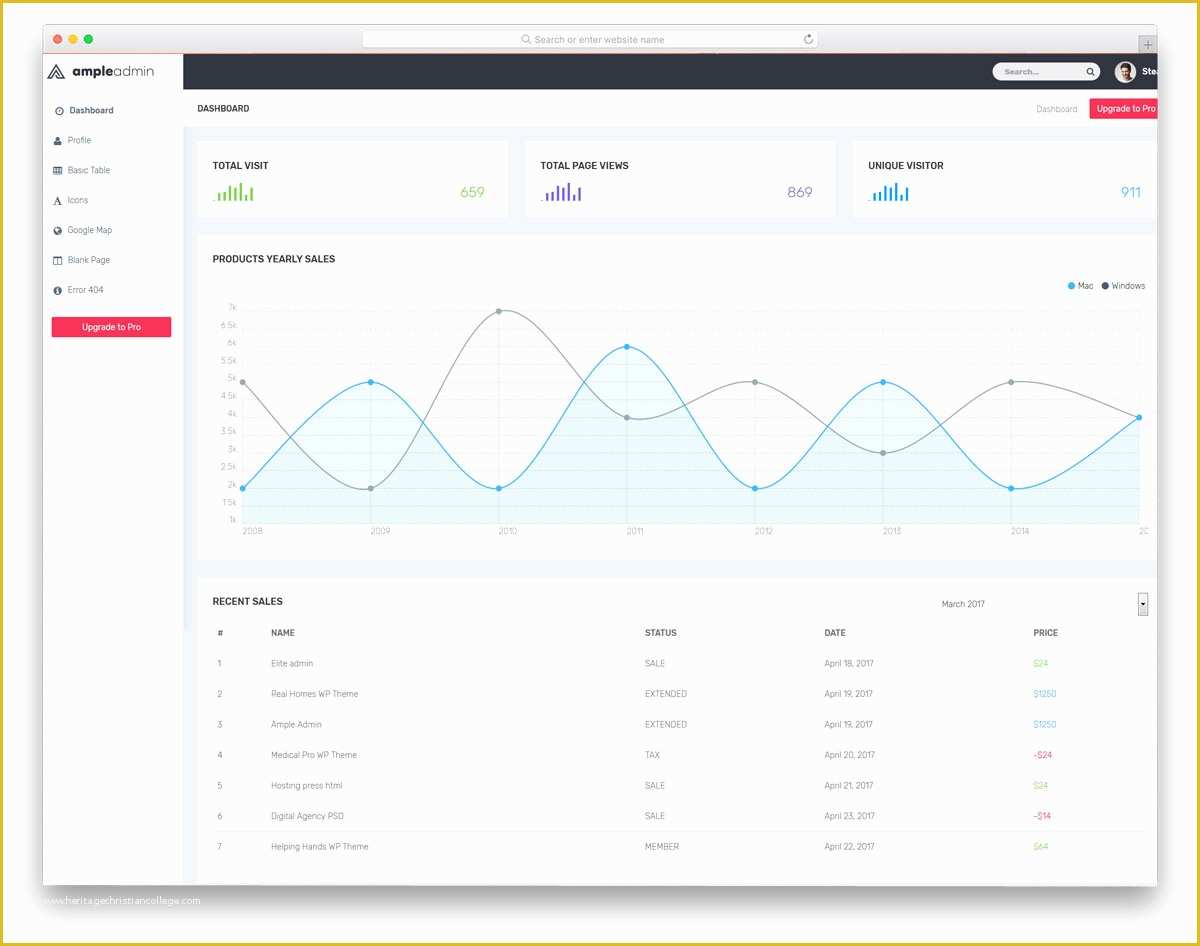The height and width of the screenshot is (946, 1200).
Task: Click the 911 unique visitor value
Action: pos(1131,192)
